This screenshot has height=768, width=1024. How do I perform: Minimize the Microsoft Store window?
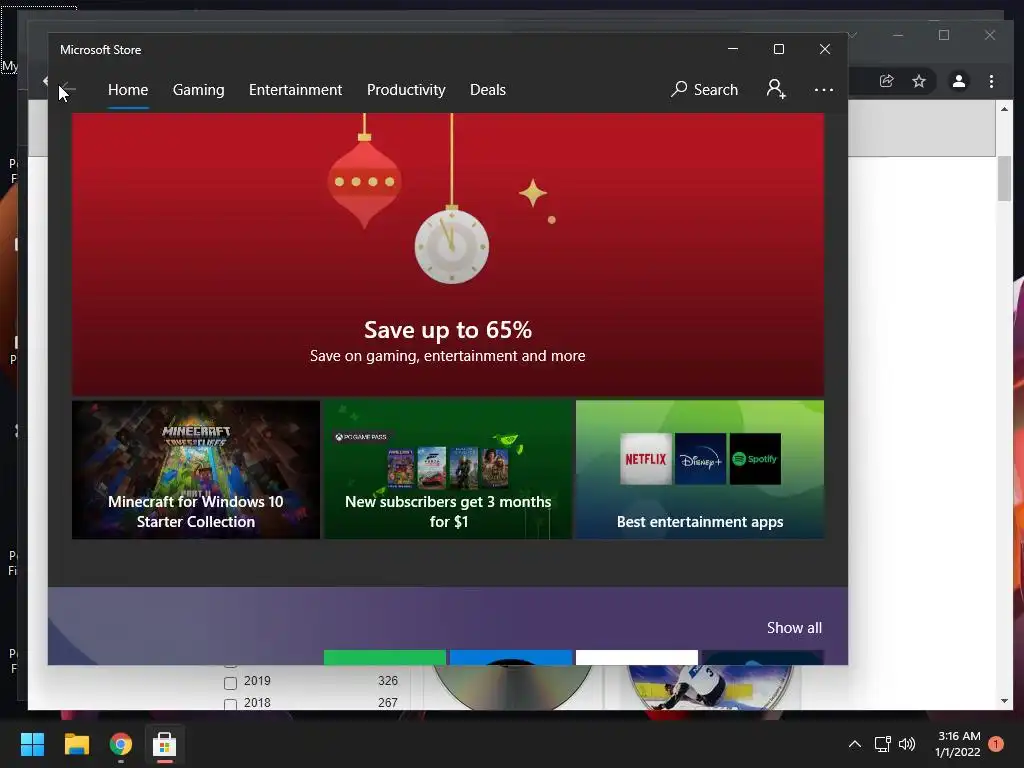tap(733, 49)
